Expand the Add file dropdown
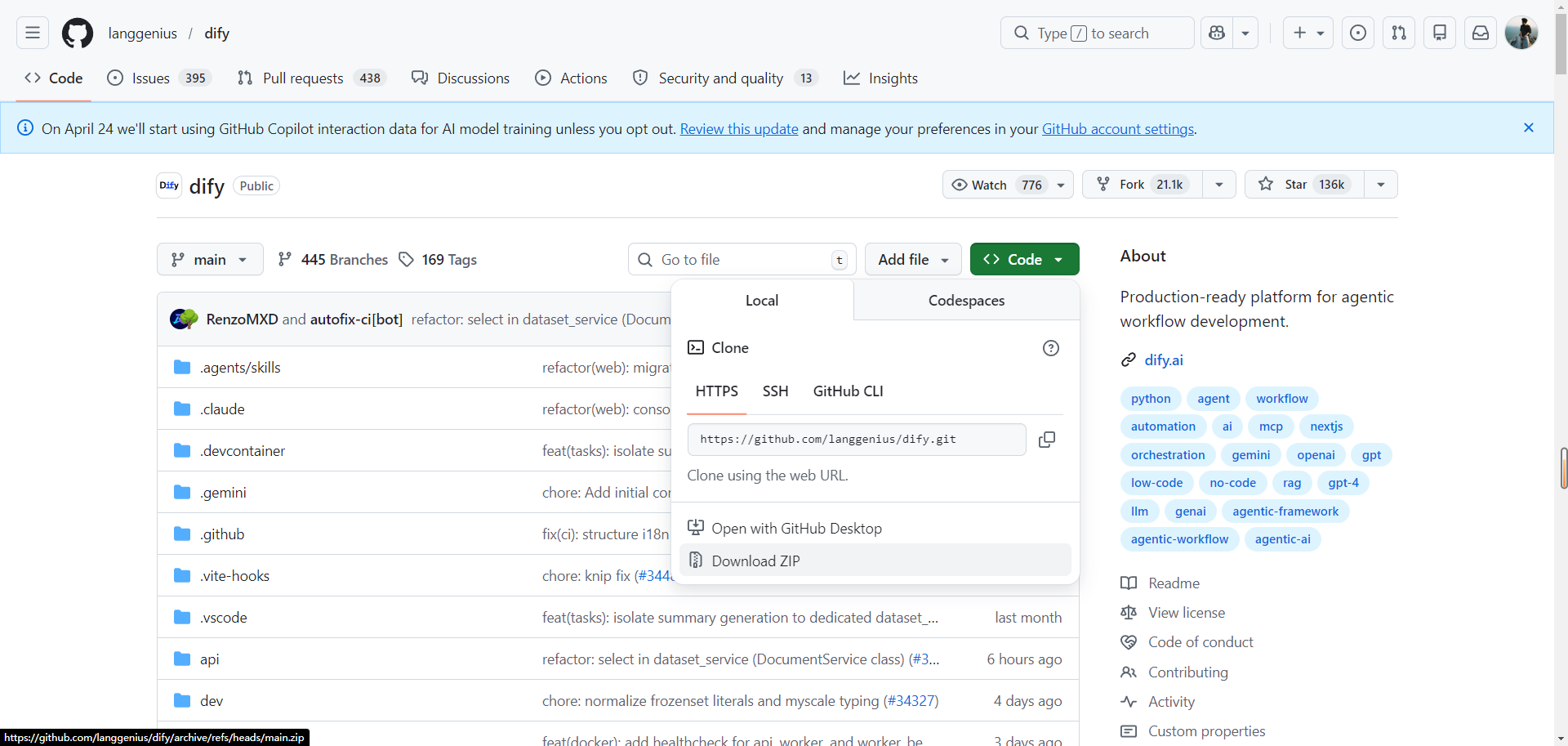Image resolution: width=1568 pixels, height=746 pixels. pyautogui.click(x=913, y=259)
